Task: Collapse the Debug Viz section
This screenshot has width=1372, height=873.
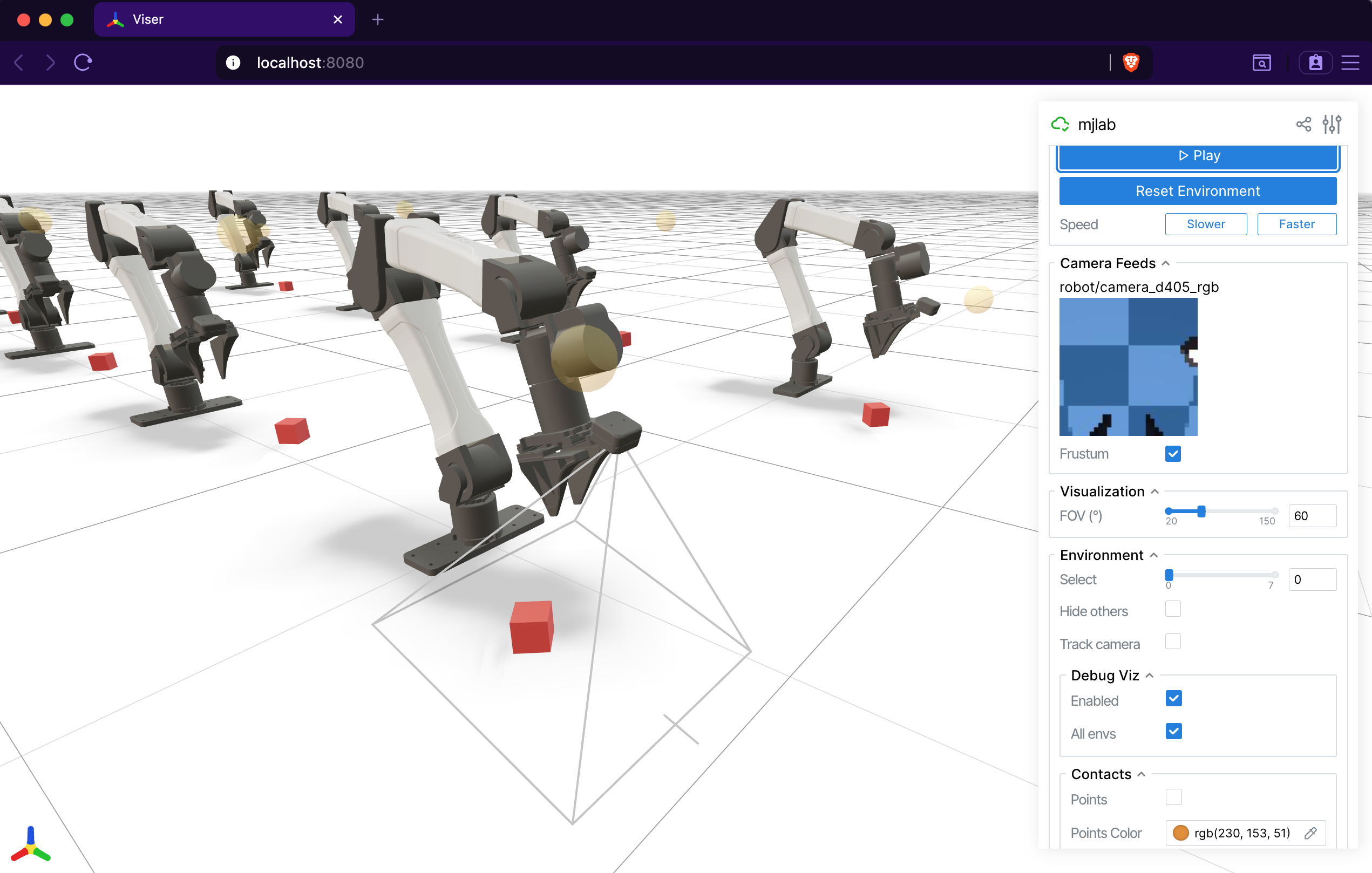Action: pyautogui.click(x=1150, y=676)
